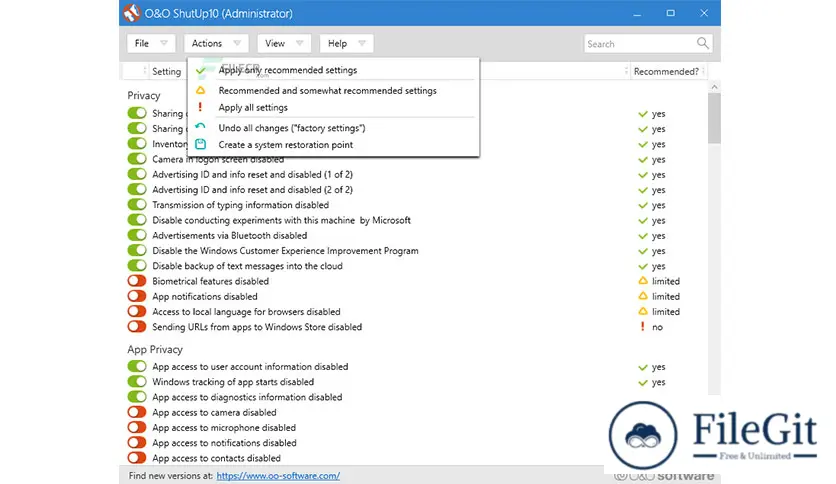This screenshot has width=836, height=484.
Task: Toggle Advertising ID reset and disabled (1 of 2)
Action: (x=137, y=174)
